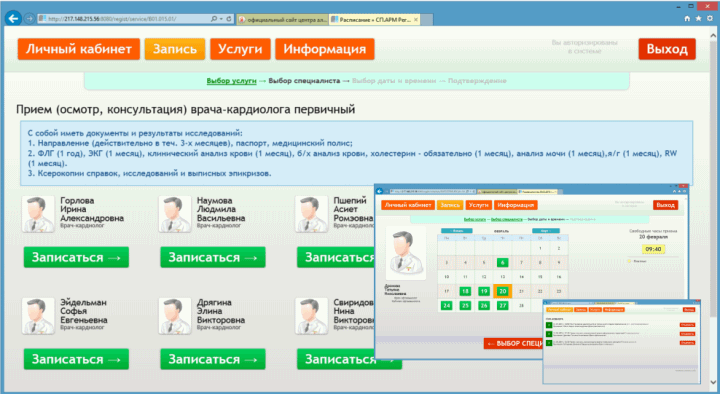Click Наумова Людмила Васильевна's avatar
The height and width of the screenshot is (394, 720).
pos(175,214)
